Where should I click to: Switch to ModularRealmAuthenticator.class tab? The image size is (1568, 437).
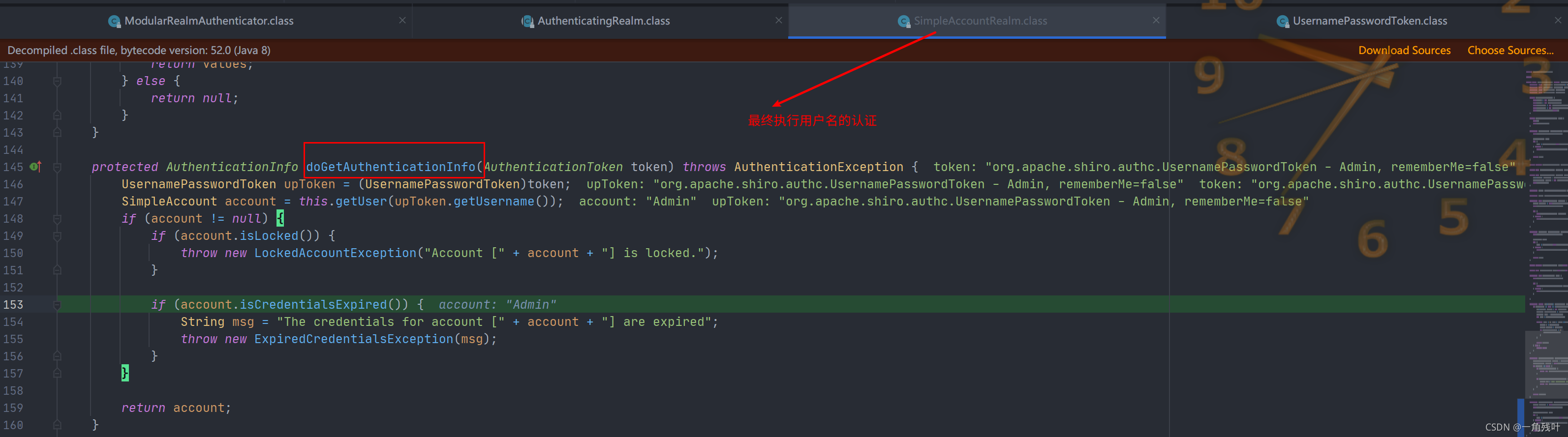209,21
